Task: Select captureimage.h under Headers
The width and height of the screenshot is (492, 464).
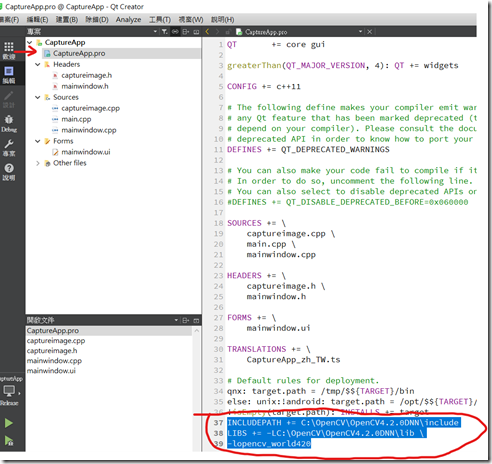Action: point(86,75)
